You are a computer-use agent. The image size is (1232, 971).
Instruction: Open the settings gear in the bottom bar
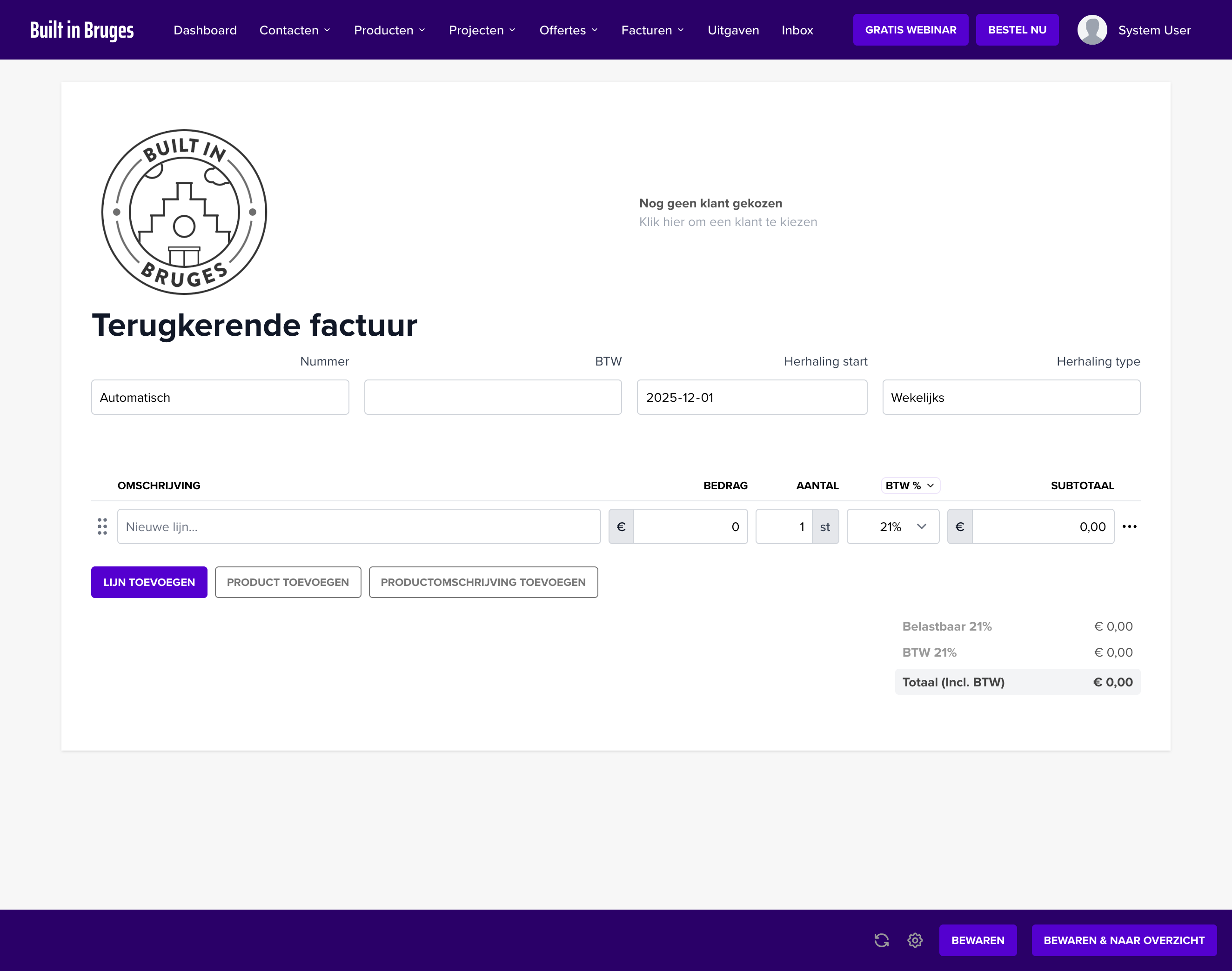tap(915, 940)
